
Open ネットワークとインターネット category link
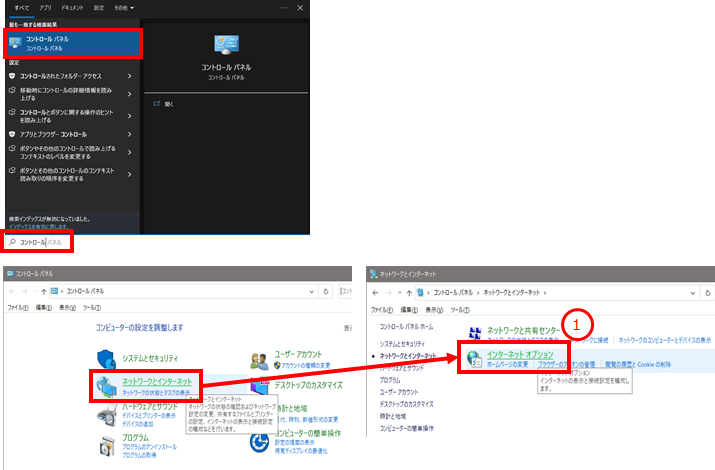tap(157, 382)
